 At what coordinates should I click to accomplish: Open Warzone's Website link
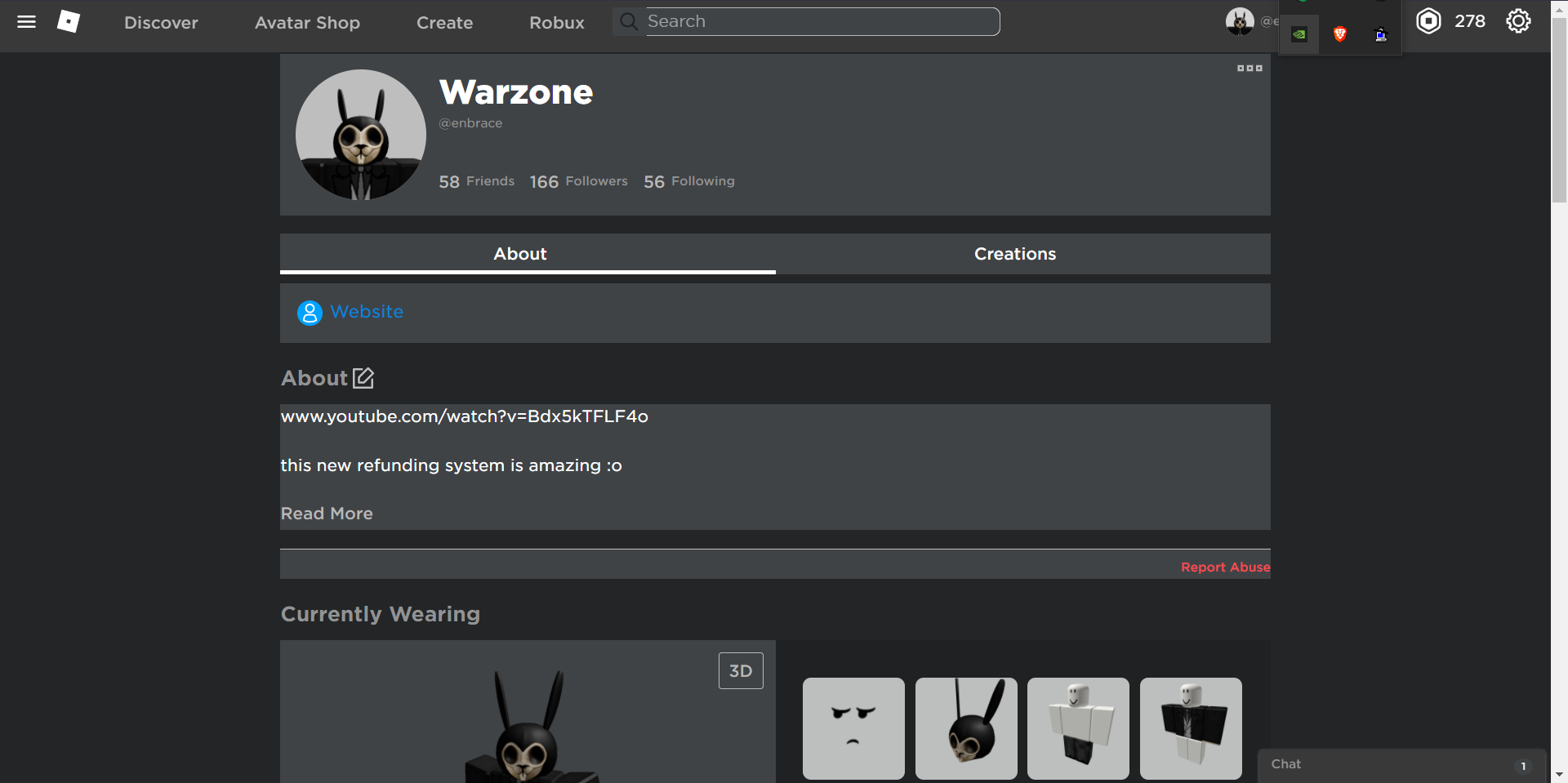pos(366,312)
